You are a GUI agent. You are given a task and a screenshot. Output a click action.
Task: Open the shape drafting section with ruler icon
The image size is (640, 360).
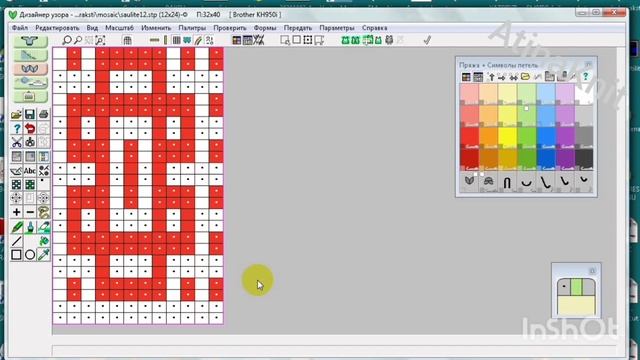pyautogui.click(x=30, y=55)
